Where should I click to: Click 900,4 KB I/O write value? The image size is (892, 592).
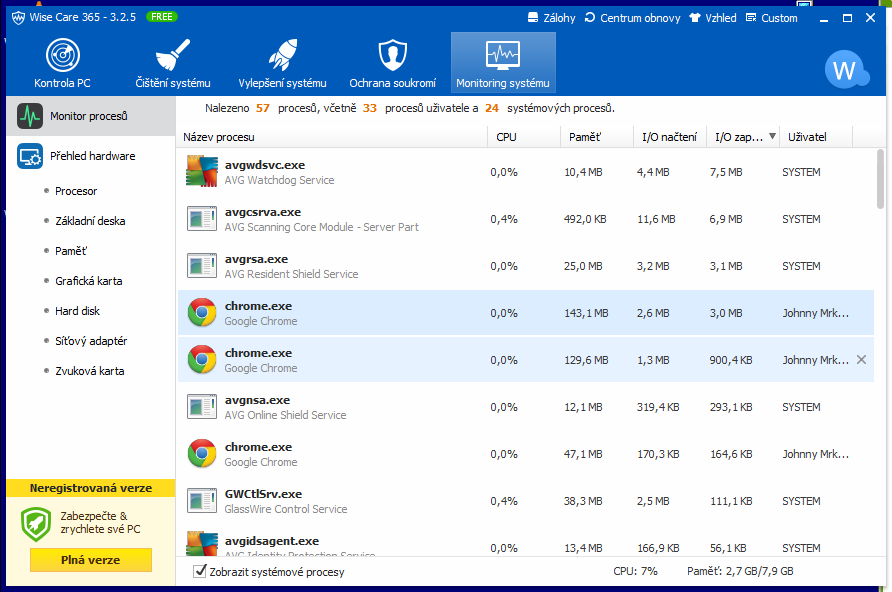(x=730, y=361)
